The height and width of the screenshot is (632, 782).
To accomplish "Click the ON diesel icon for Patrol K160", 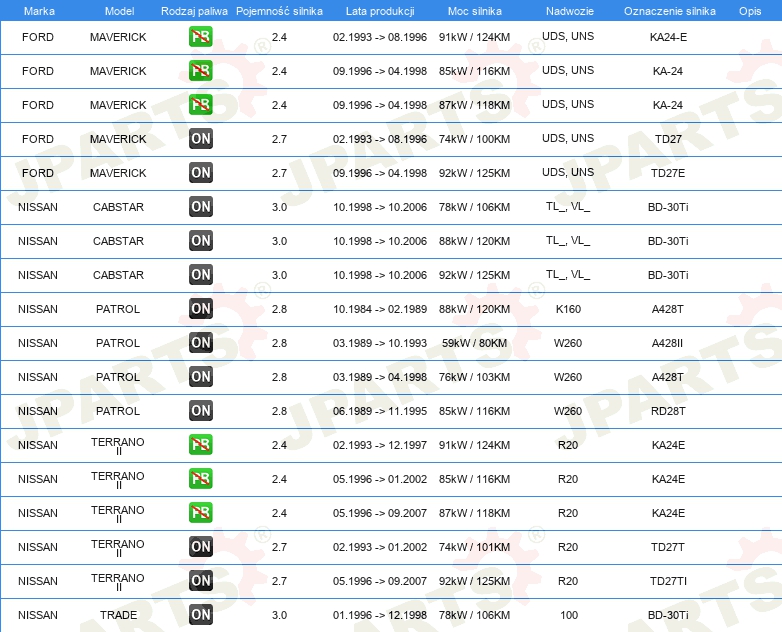I will point(200,309).
